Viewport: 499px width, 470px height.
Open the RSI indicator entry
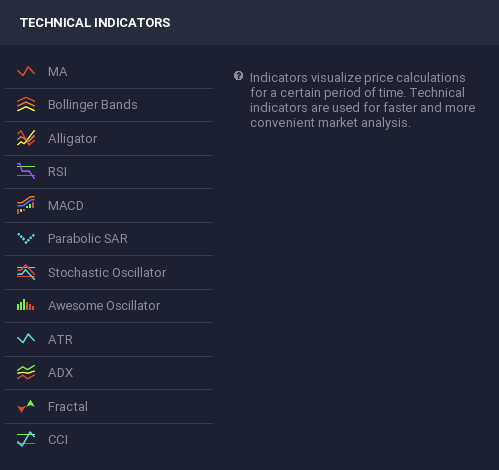coord(109,172)
